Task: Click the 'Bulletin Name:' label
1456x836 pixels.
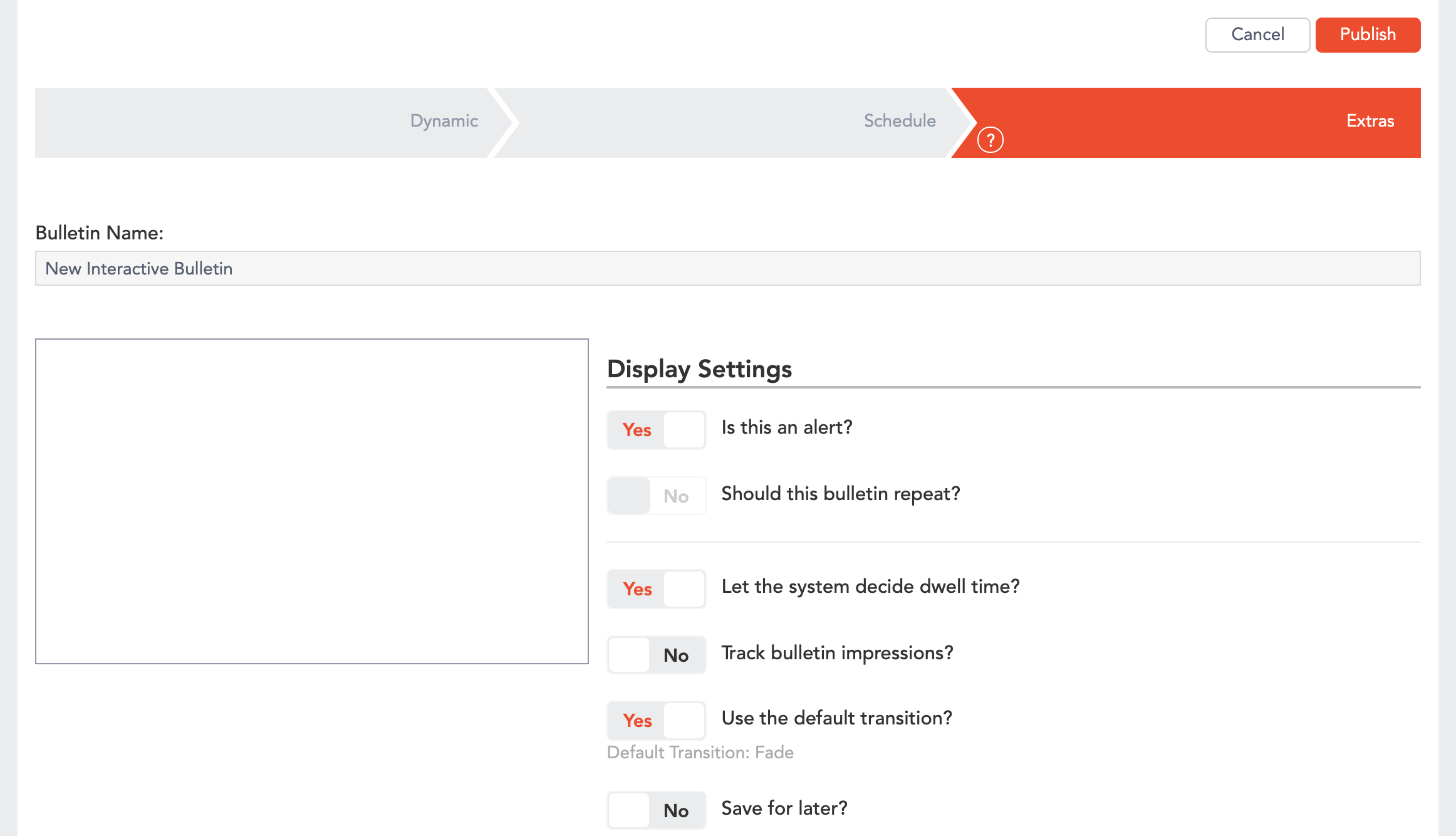Action: click(x=99, y=233)
